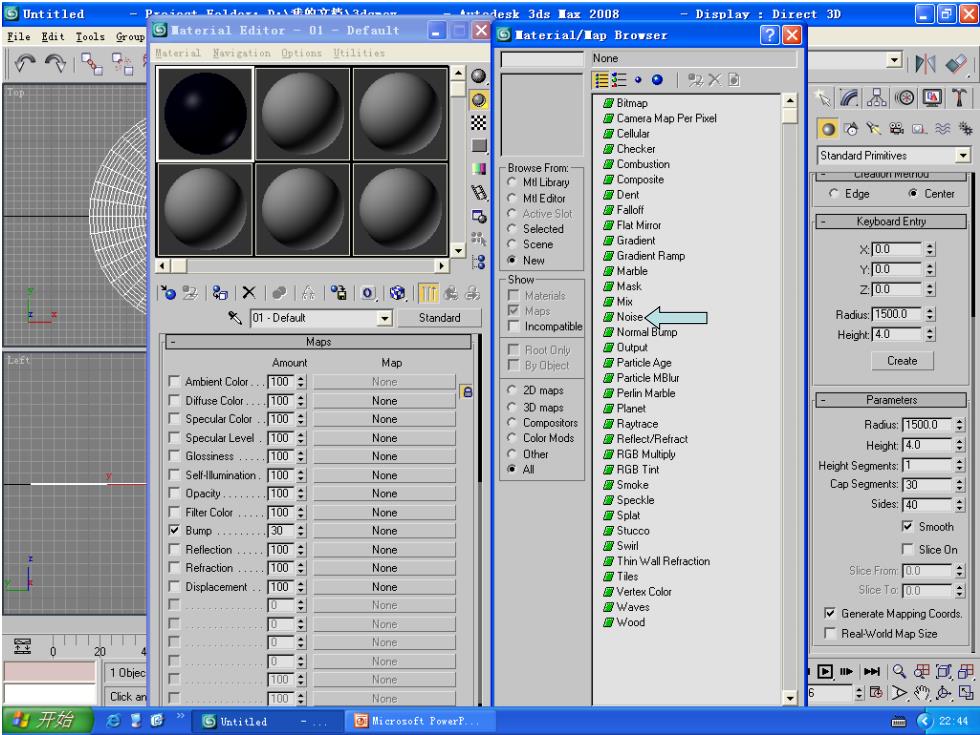
Task: Select View List + Icons in Browser
Action: 619,80
